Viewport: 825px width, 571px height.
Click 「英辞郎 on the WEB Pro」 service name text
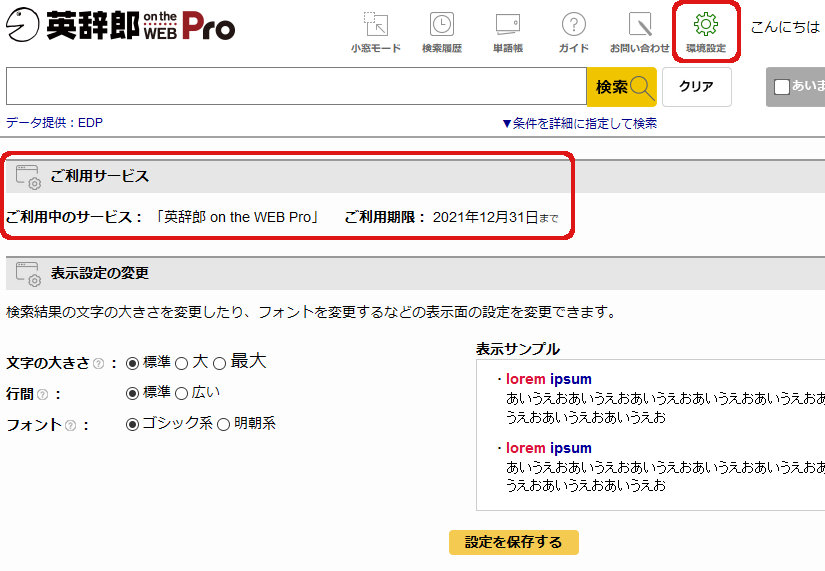(237, 217)
